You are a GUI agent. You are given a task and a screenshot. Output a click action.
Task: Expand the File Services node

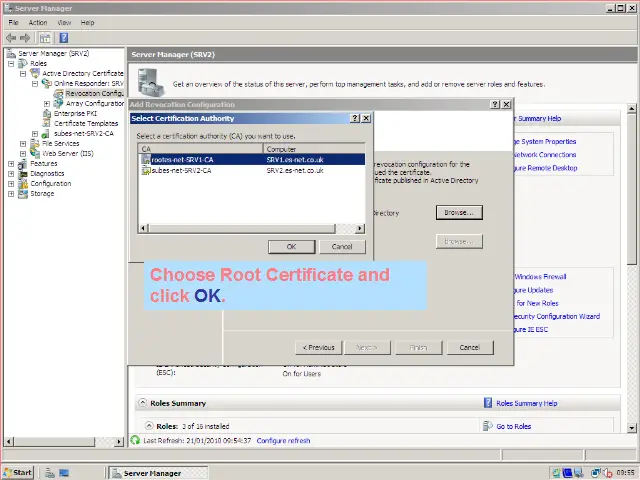coord(23,144)
